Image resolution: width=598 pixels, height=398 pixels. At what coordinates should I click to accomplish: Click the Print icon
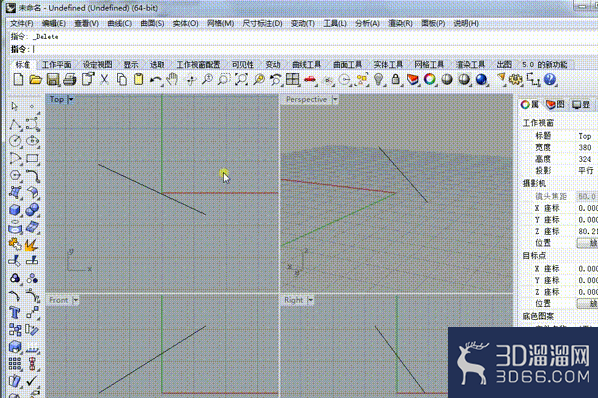point(70,80)
